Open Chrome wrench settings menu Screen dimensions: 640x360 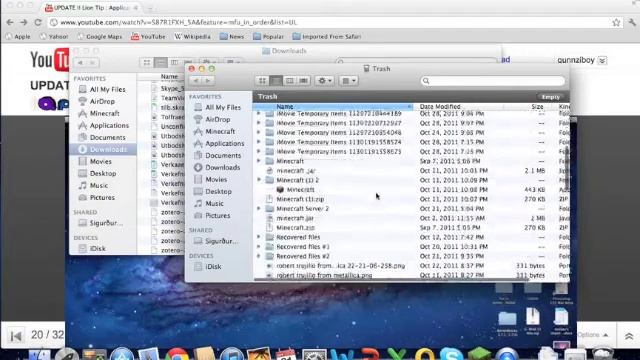click(x=632, y=22)
